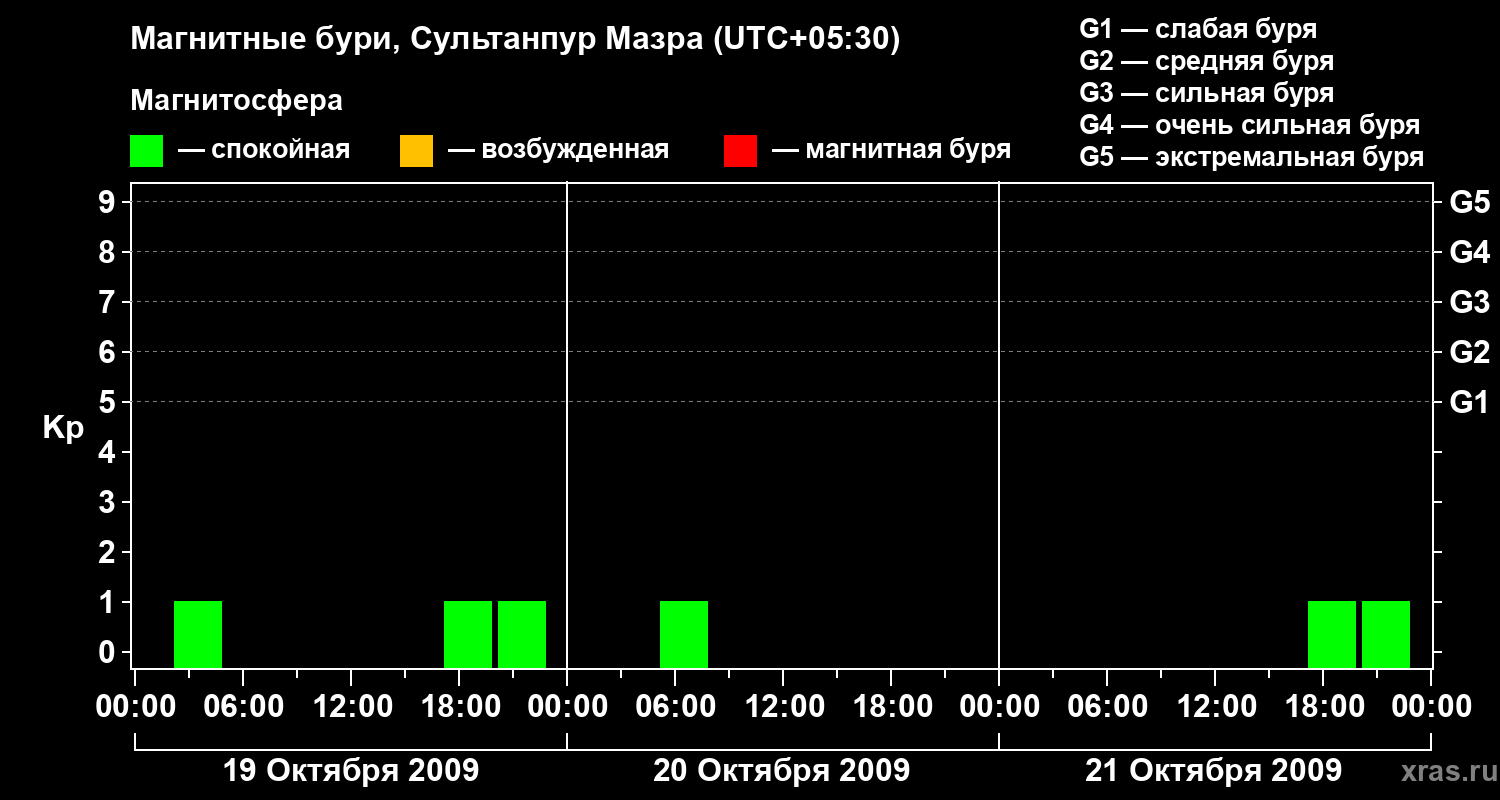
Task: Click legend line «G2 — средняя буря»
Action: point(1207,61)
